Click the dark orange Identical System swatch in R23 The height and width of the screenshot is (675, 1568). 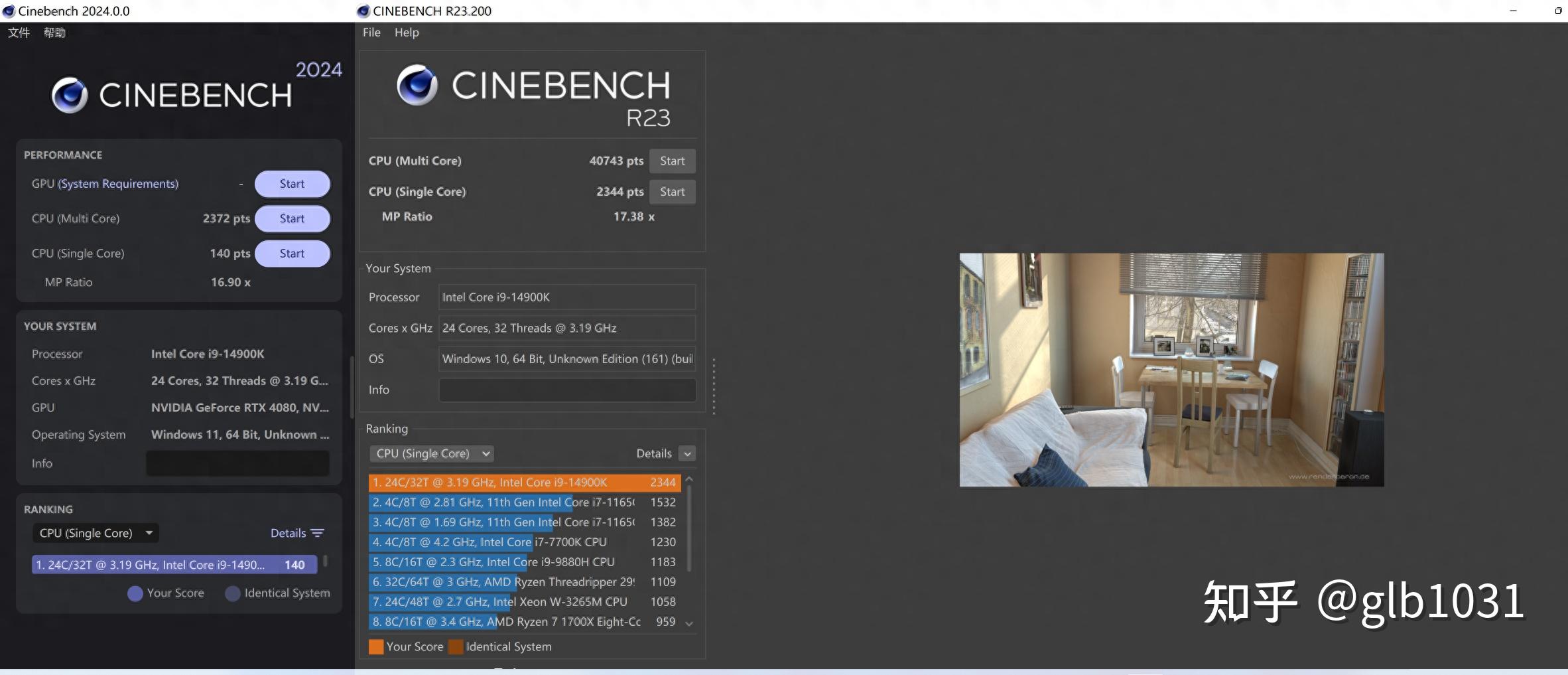pyautogui.click(x=456, y=646)
